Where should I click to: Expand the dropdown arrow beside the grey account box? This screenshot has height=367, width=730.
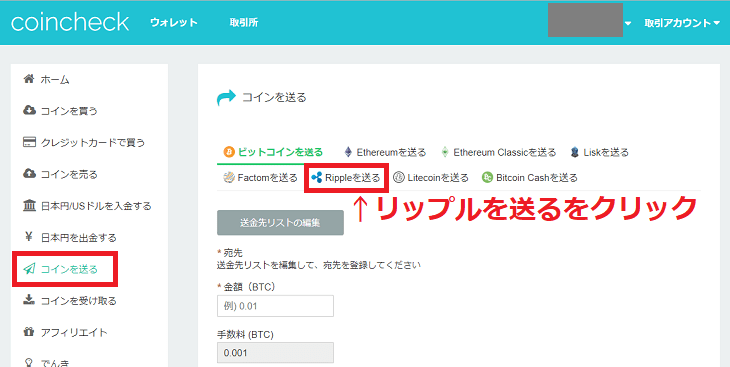(x=628, y=23)
